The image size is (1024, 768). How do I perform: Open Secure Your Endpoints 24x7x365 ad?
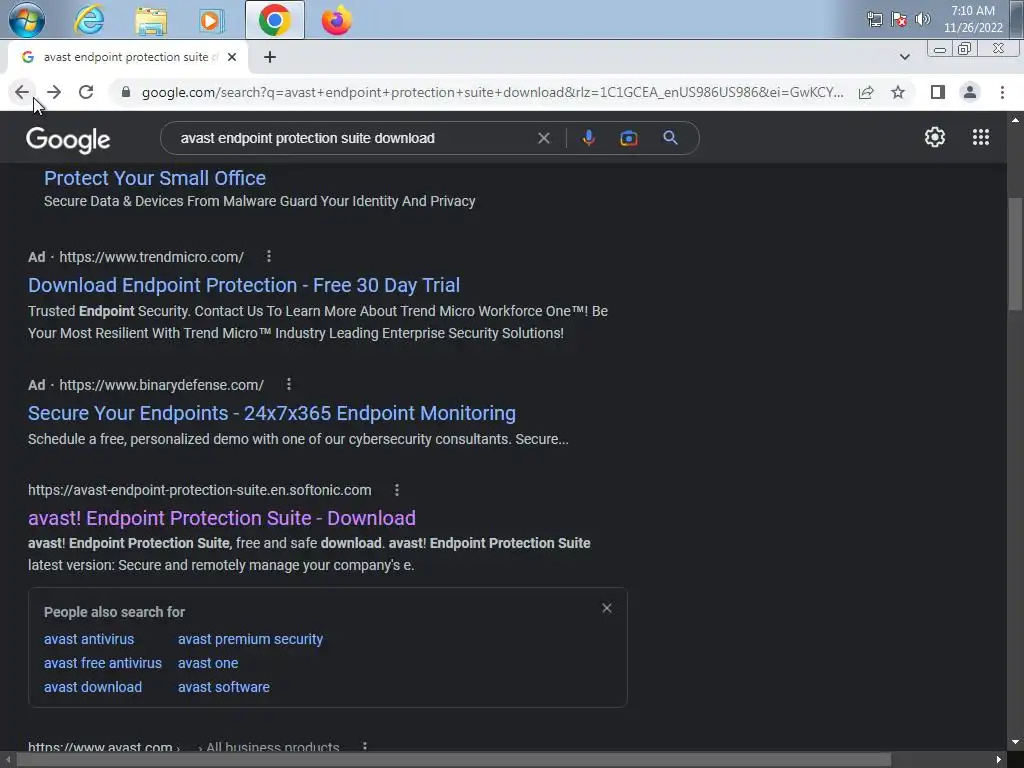(272, 413)
